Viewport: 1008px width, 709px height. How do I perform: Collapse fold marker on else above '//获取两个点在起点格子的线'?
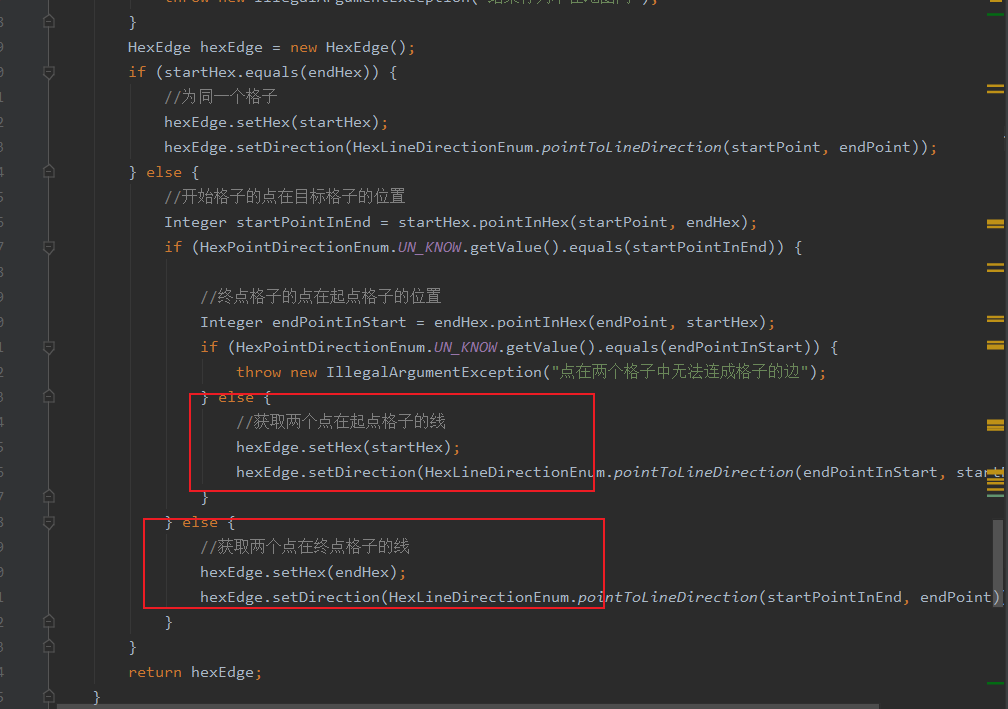49,397
